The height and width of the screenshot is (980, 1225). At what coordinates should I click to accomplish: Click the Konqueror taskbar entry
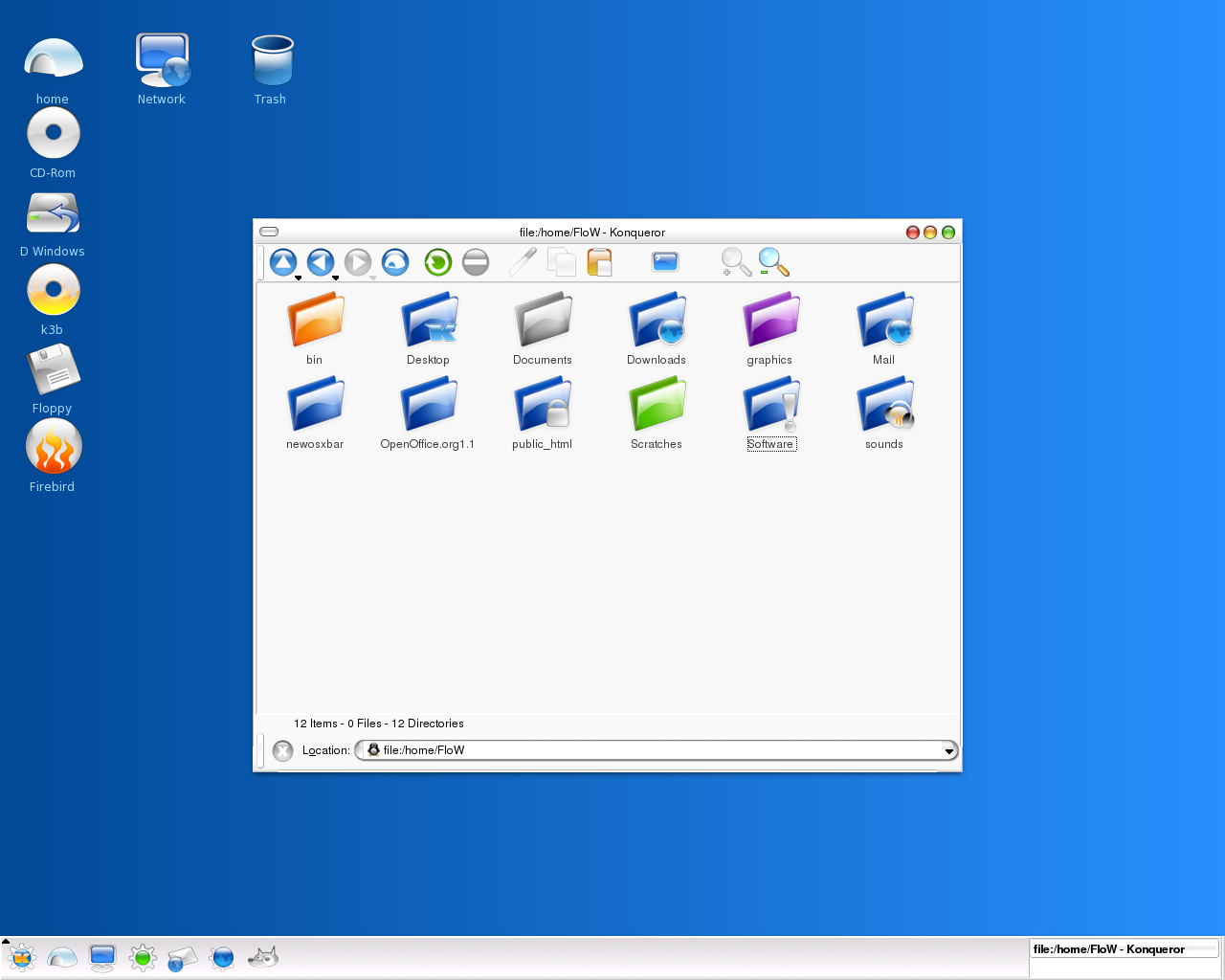[x=1125, y=949]
